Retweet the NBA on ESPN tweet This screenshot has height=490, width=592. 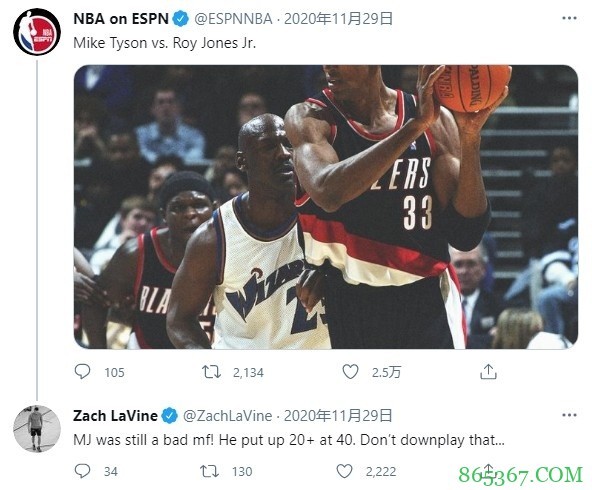[211, 372]
